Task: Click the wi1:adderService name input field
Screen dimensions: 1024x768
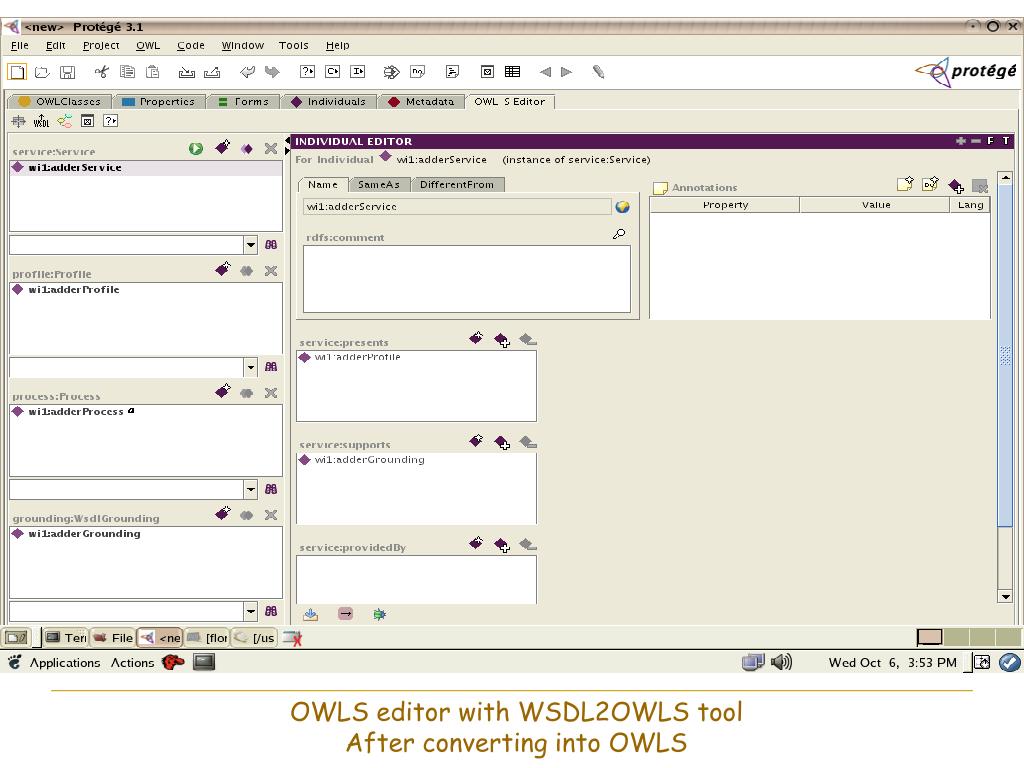Action: point(457,207)
